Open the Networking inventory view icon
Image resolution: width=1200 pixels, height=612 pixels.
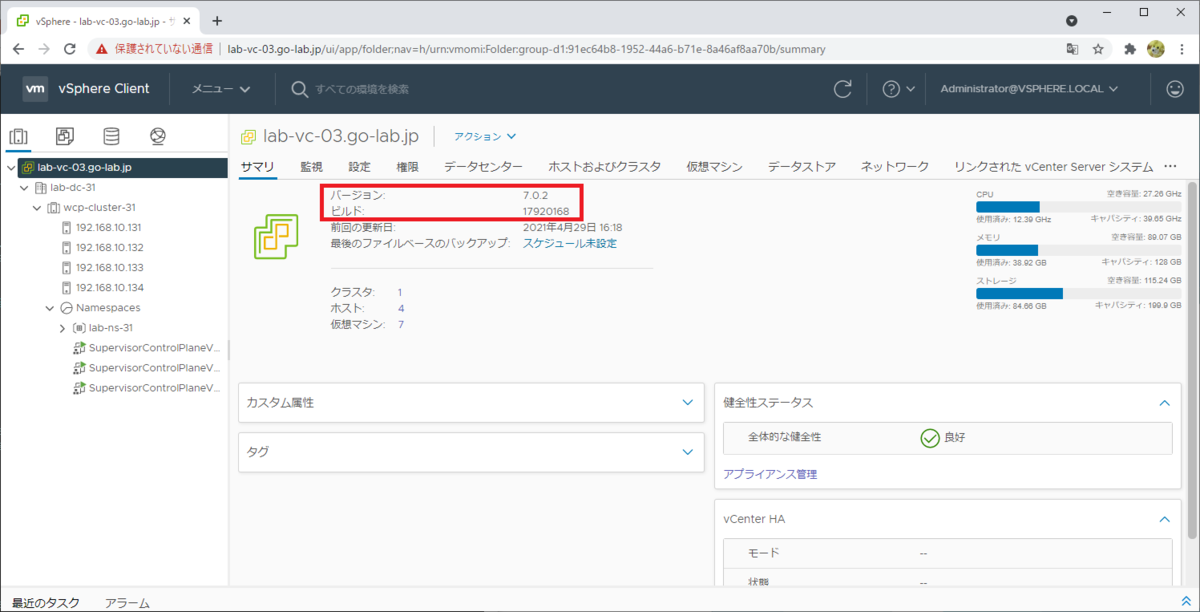[x=157, y=136]
